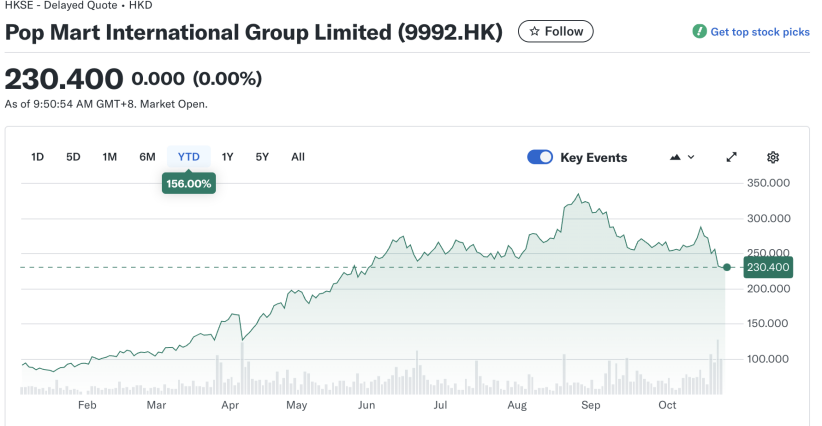Click the 156.00% YTD return badge
The image size is (822, 426).
click(188, 184)
